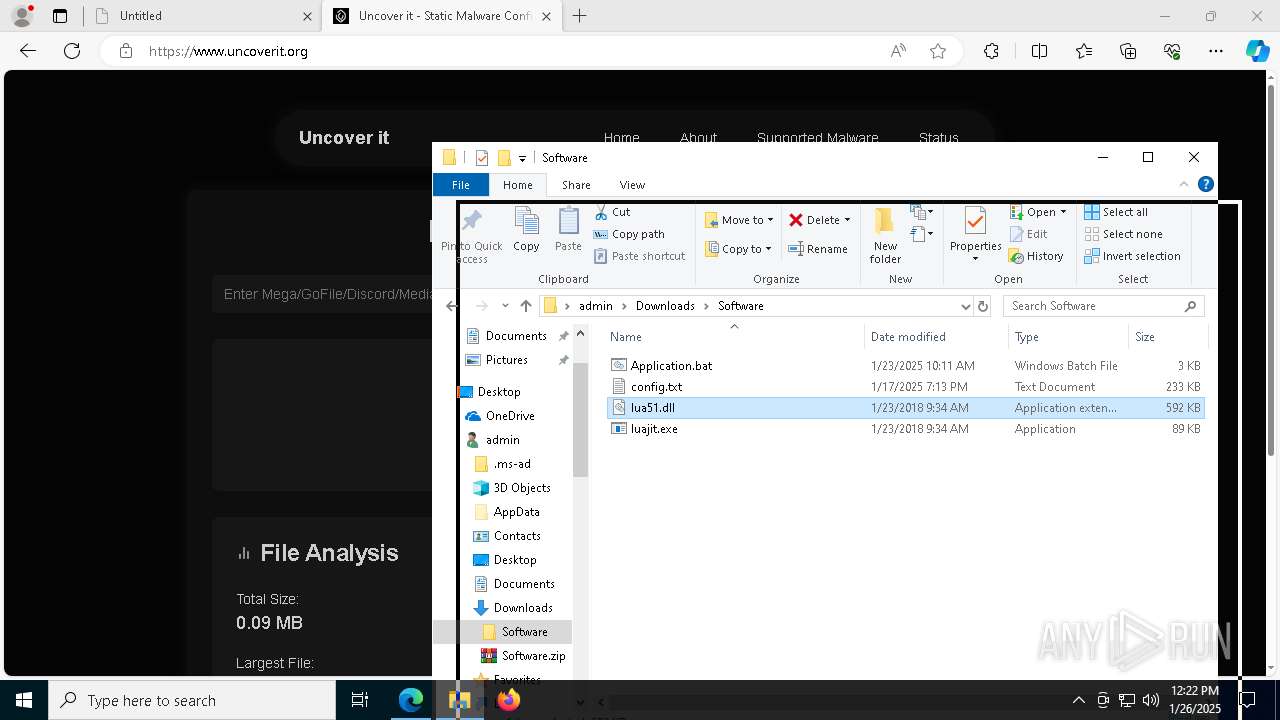Click Select none
The image size is (1280, 720).
(1123, 234)
